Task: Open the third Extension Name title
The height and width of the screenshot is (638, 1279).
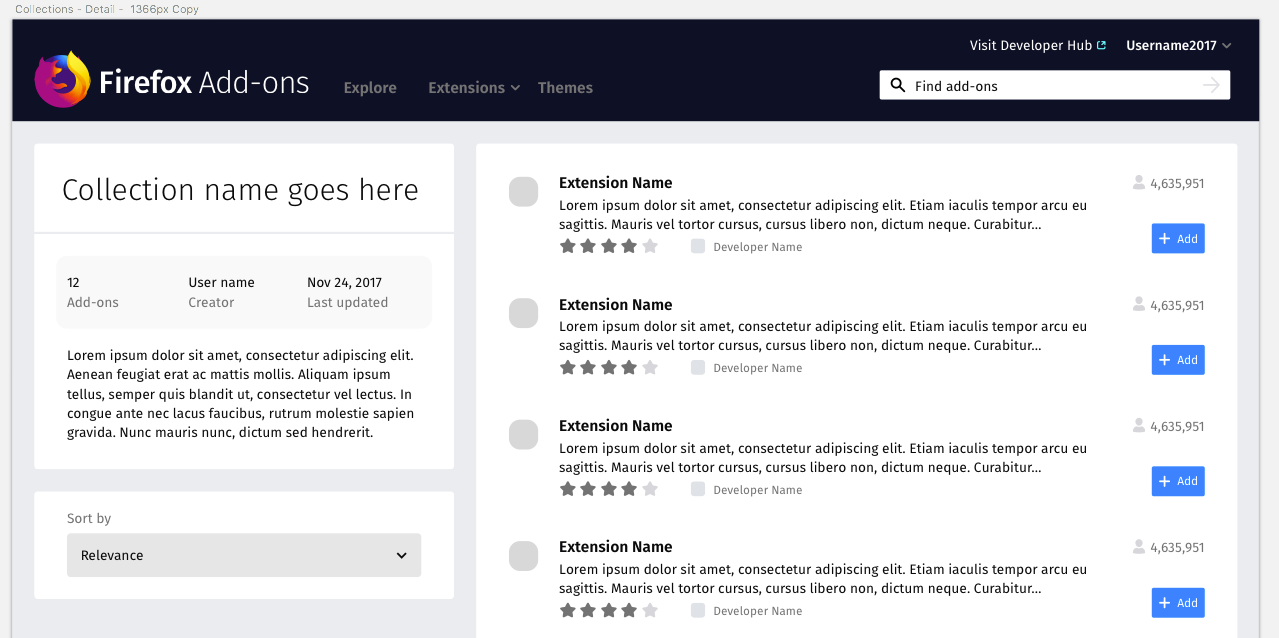Action: coord(615,426)
